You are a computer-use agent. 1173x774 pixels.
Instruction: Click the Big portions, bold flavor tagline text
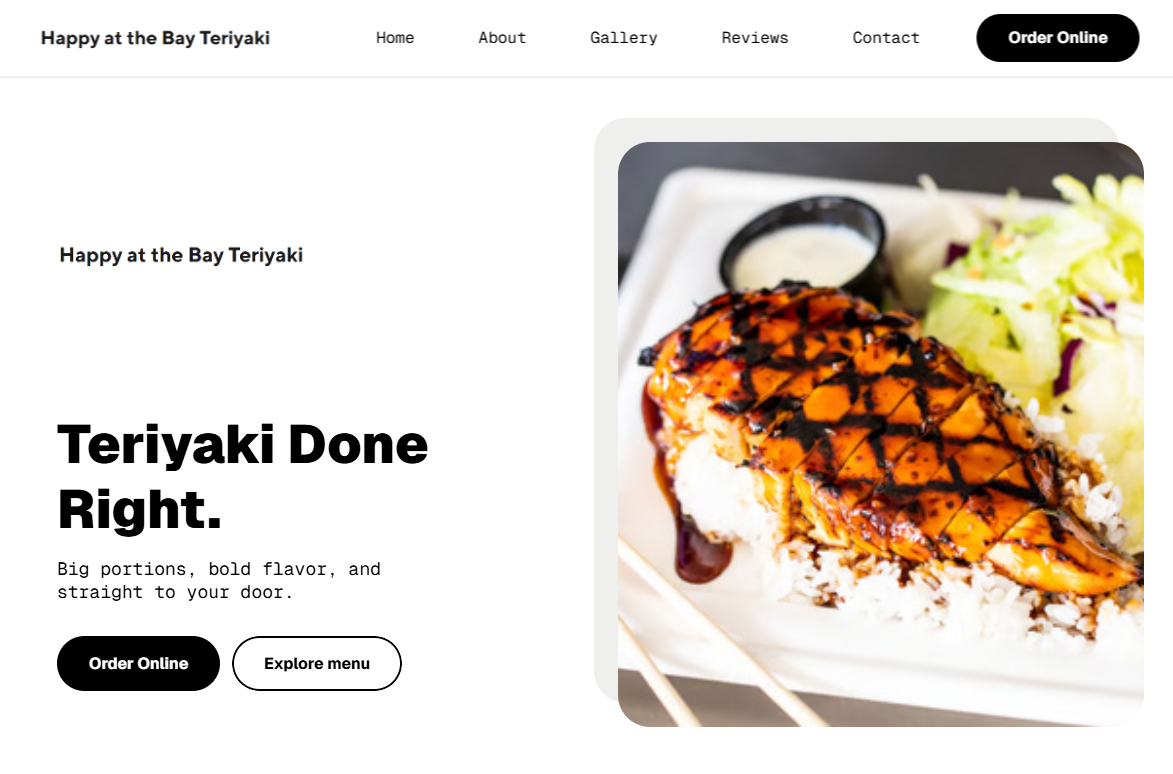pyautogui.click(x=218, y=580)
